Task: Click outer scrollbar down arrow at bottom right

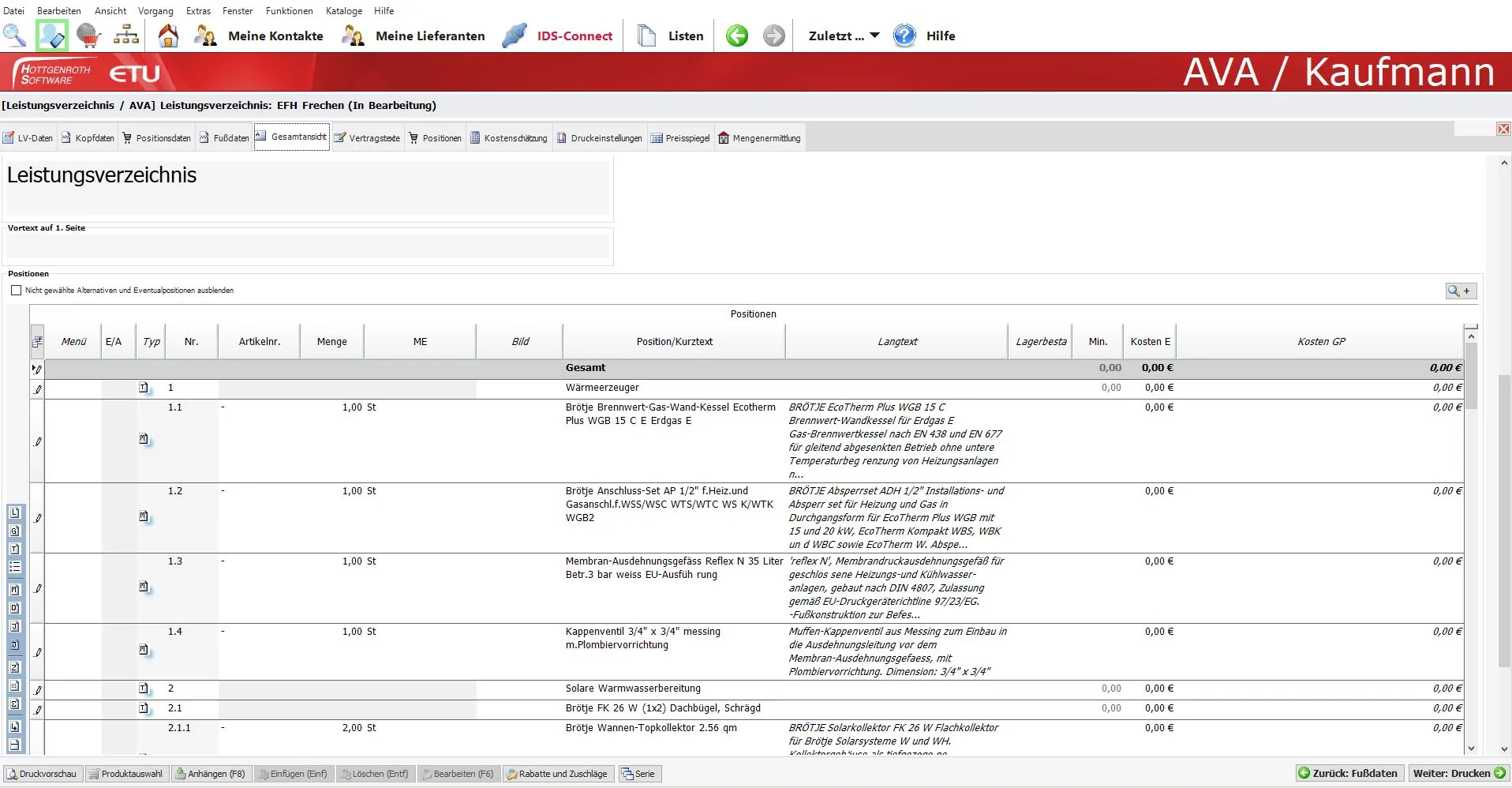Action: point(1504,749)
